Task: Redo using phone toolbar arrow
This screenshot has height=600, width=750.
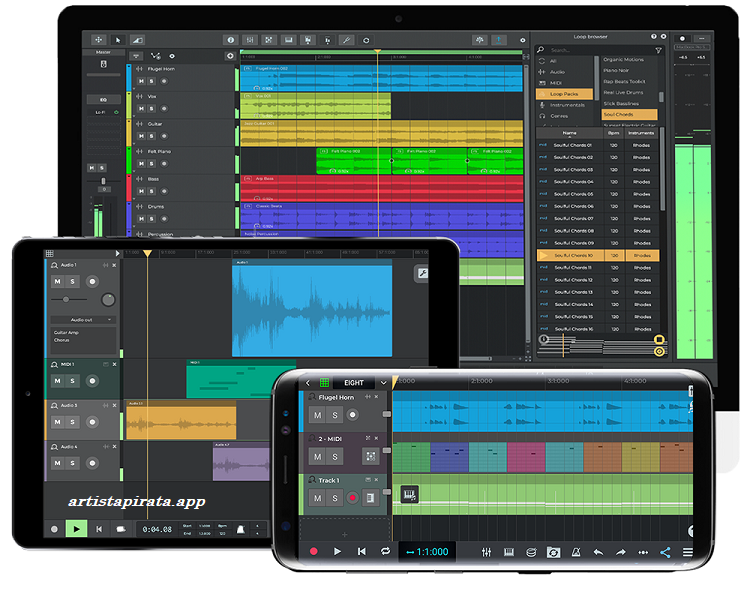Action: 620,552
